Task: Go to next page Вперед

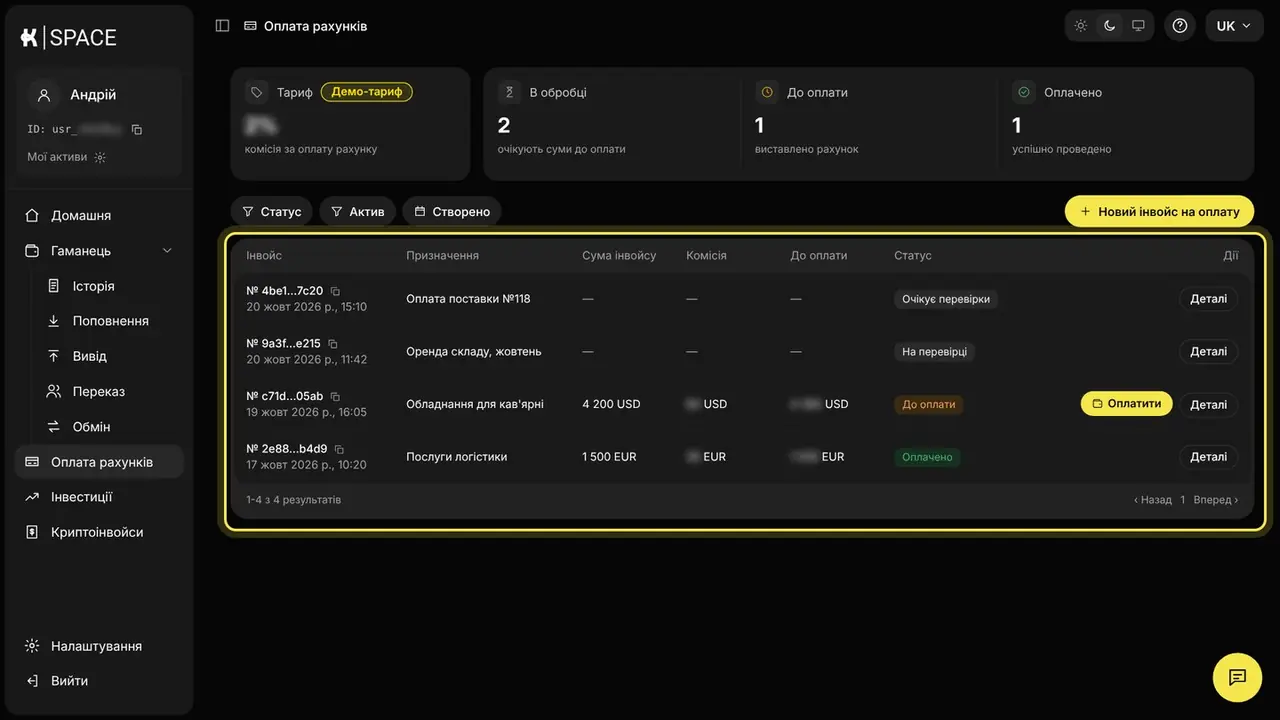Action: coord(1215,500)
